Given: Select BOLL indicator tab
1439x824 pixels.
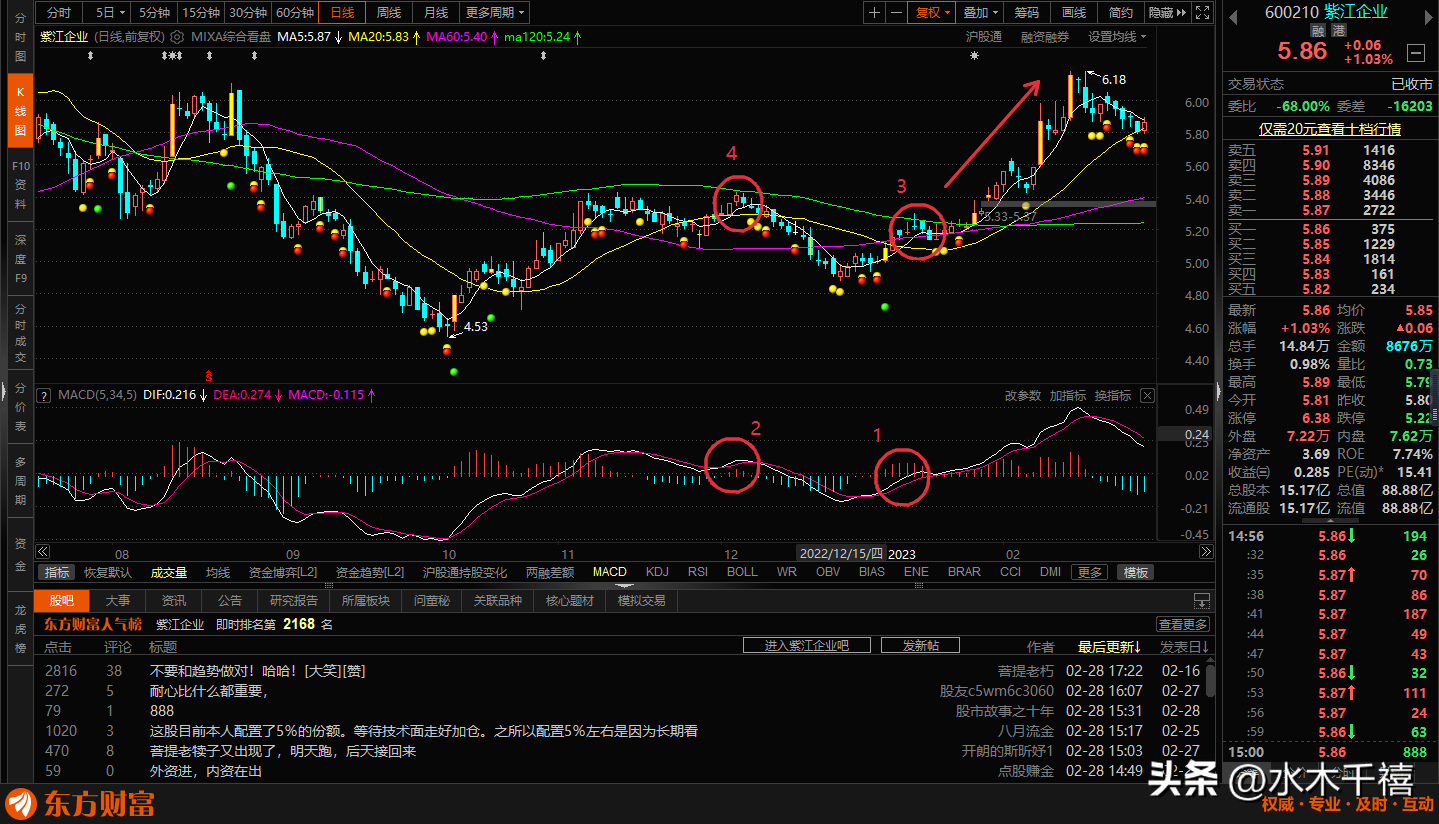Looking at the screenshot, I should pyautogui.click(x=742, y=572).
